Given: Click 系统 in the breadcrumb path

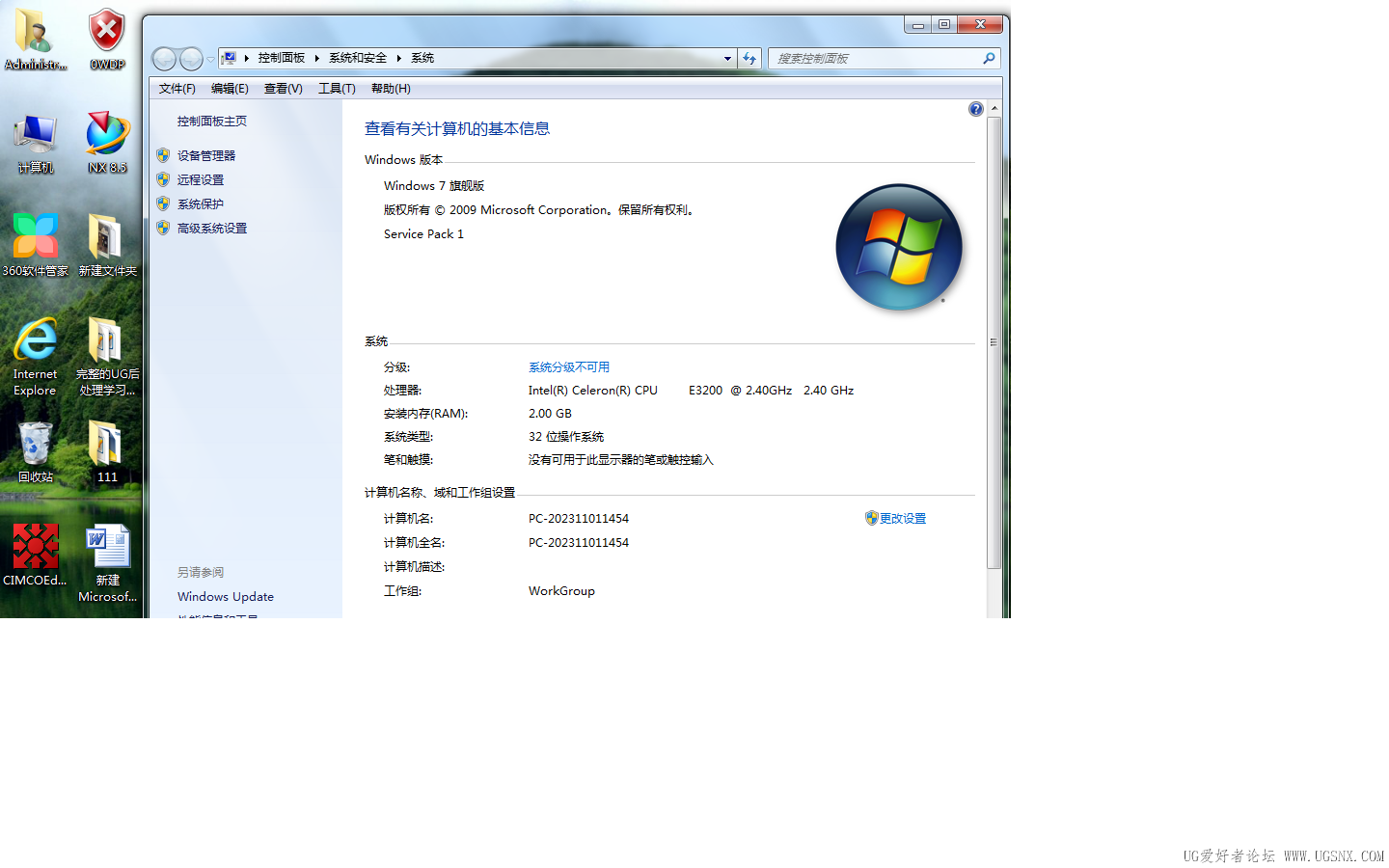Looking at the screenshot, I should [422, 59].
